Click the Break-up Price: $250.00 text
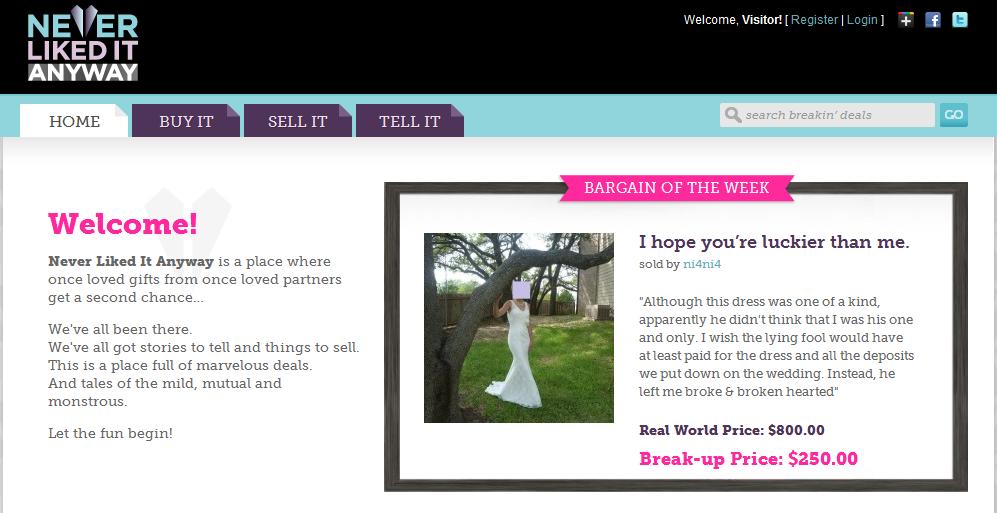The width and height of the screenshot is (997, 513). click(x=748, y=458)
